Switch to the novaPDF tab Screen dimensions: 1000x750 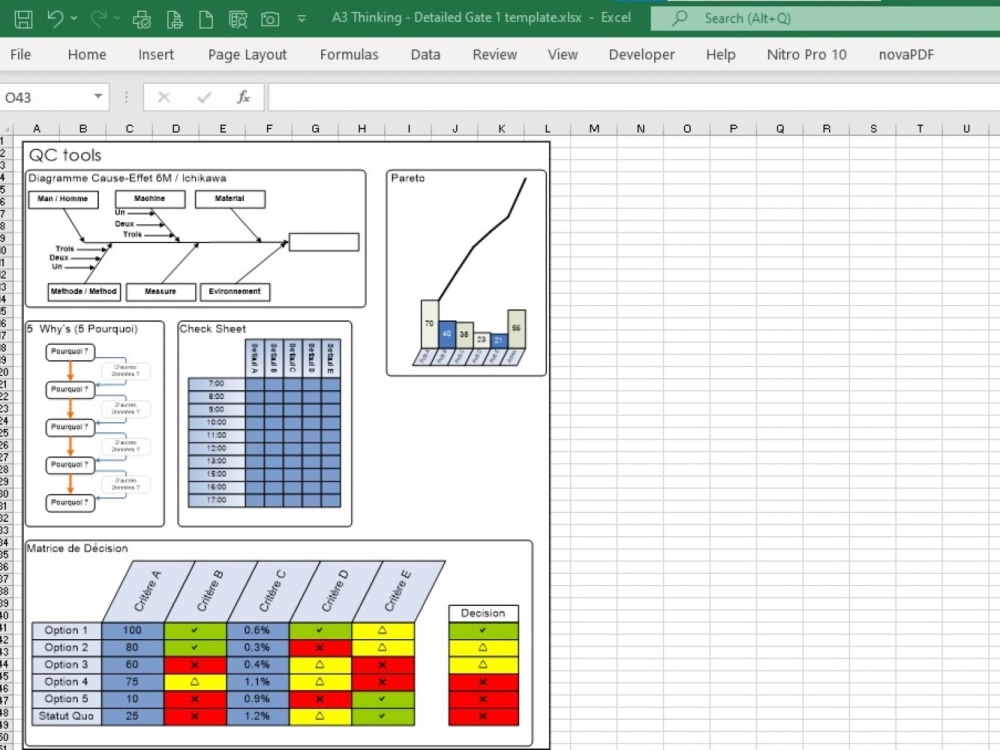[906, 55]
